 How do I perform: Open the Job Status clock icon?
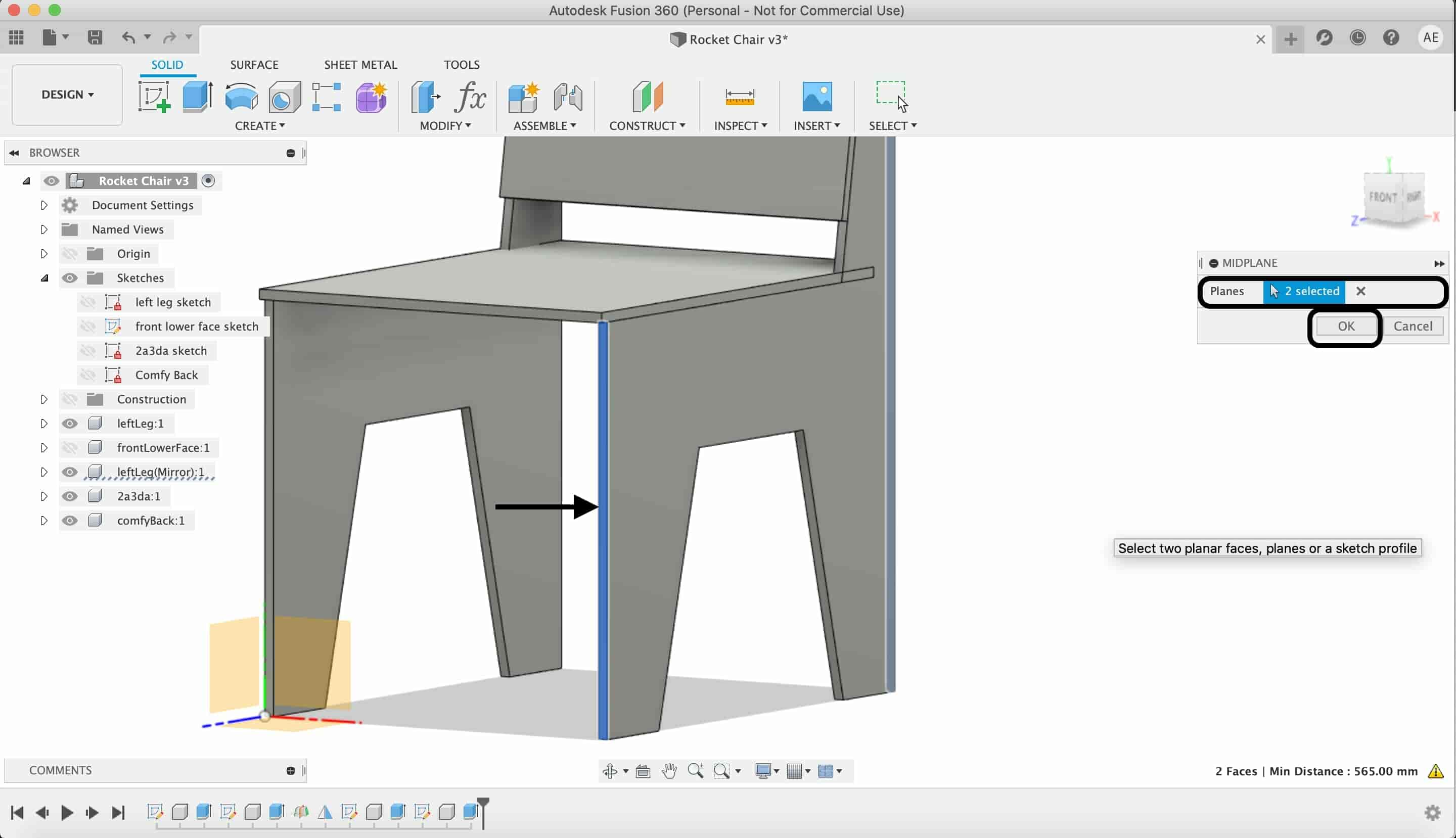coord(1357,38)
